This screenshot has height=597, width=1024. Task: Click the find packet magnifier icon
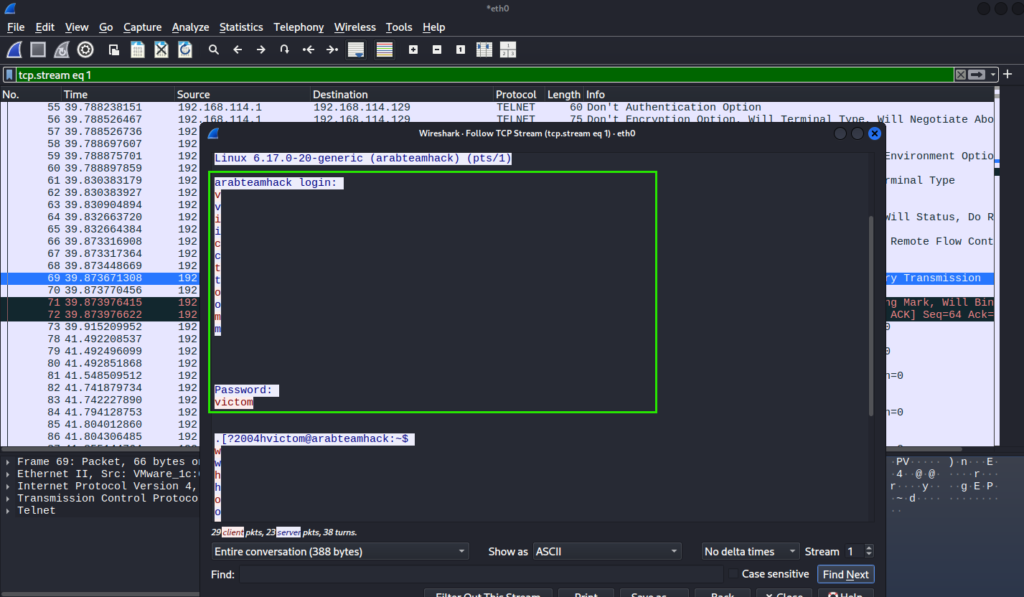(x=213, y=49)
